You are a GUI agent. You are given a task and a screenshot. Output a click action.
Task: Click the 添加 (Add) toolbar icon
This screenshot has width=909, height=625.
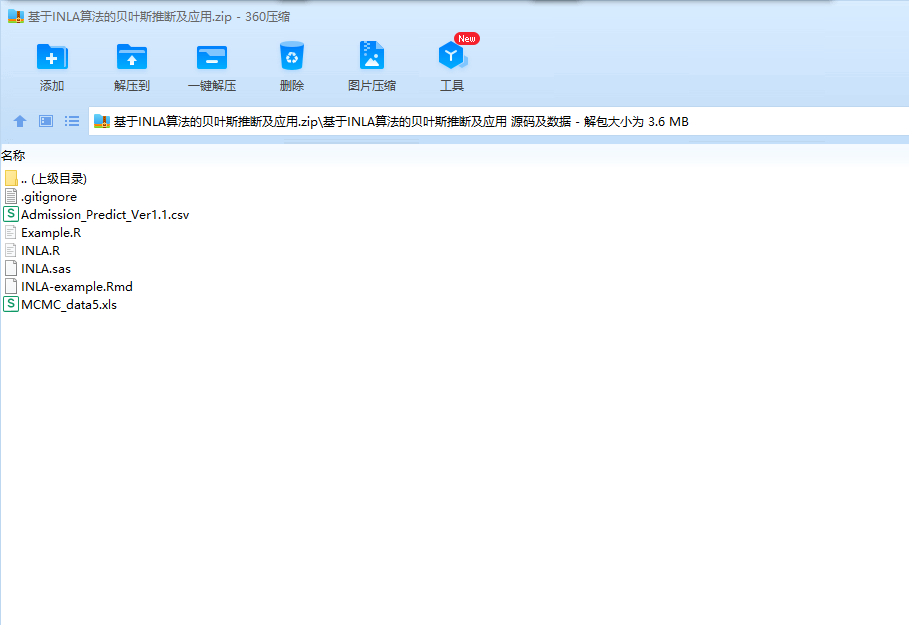[x=52, y=57]
